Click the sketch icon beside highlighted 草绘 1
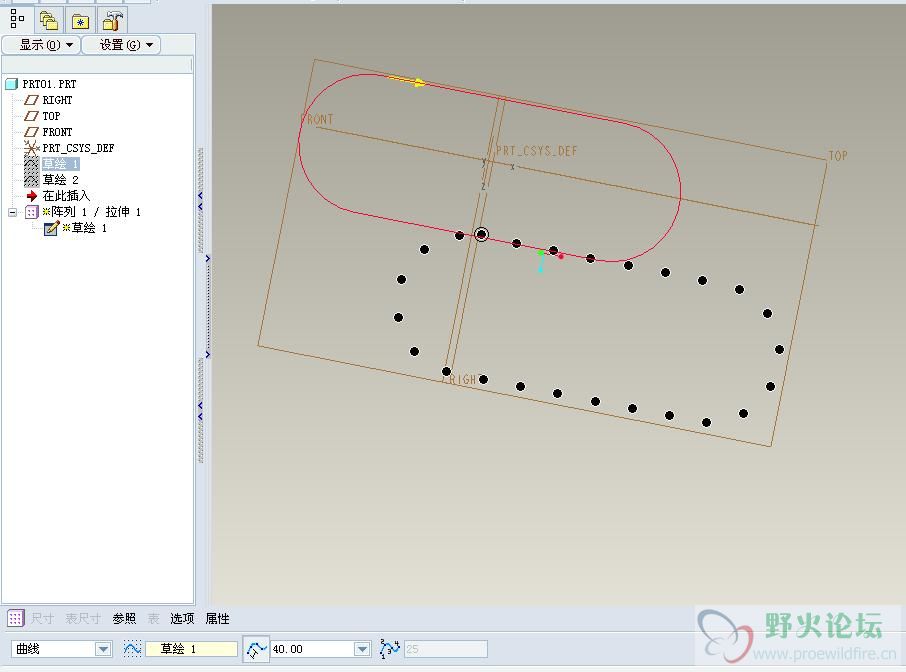 (31, 164)
